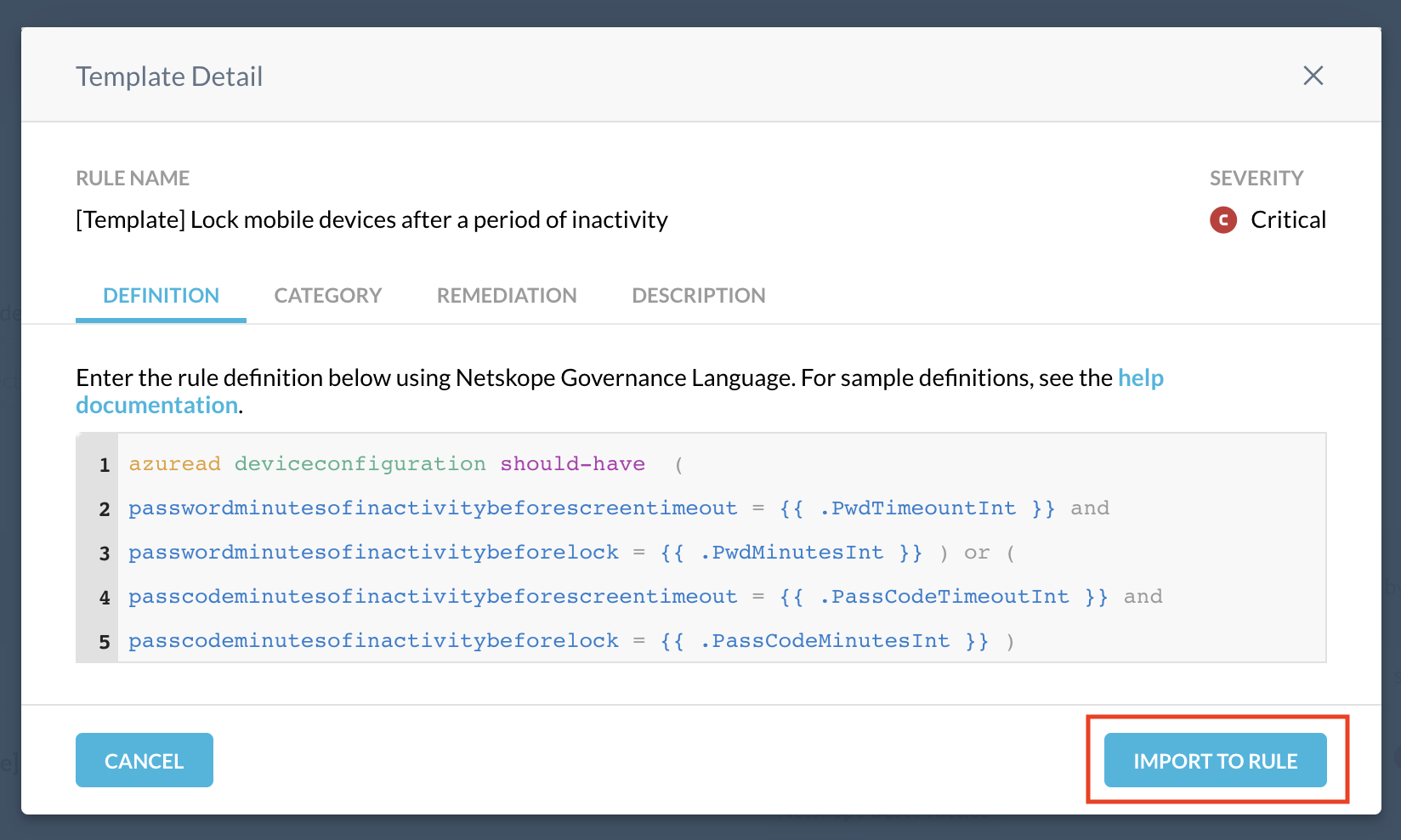The width and height of the screenshot is (1401, 840).
Task: Open the REMEDIATION tab
Action: [x=507, y=295]
